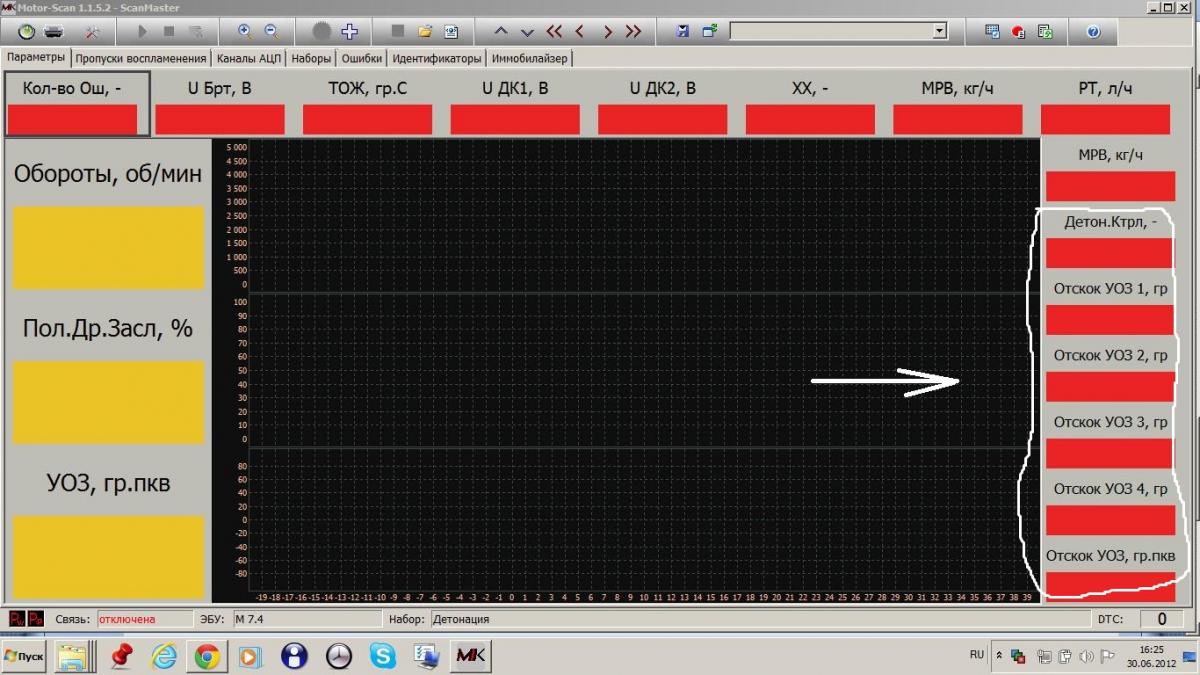1200x675 pixels.
Task: Click the УОЗ, гр.пкв label
Action: tap(108, 483)
